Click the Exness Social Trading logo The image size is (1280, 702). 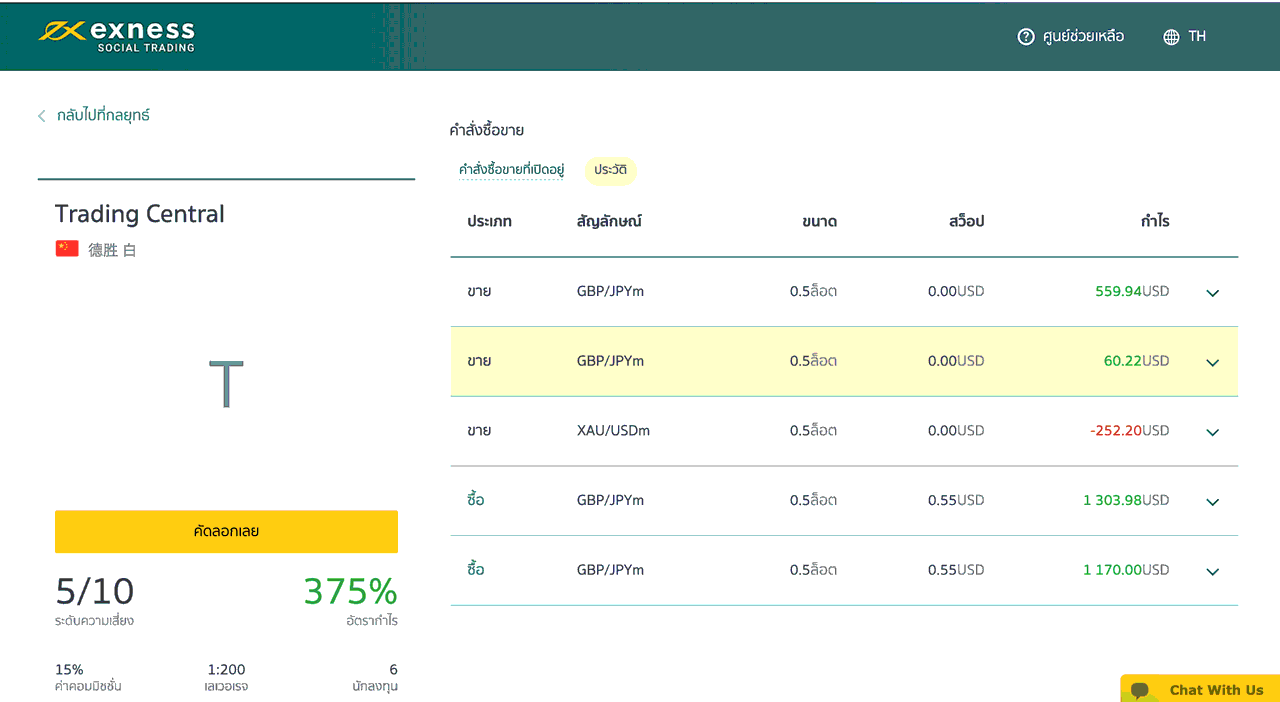point(117,35)
